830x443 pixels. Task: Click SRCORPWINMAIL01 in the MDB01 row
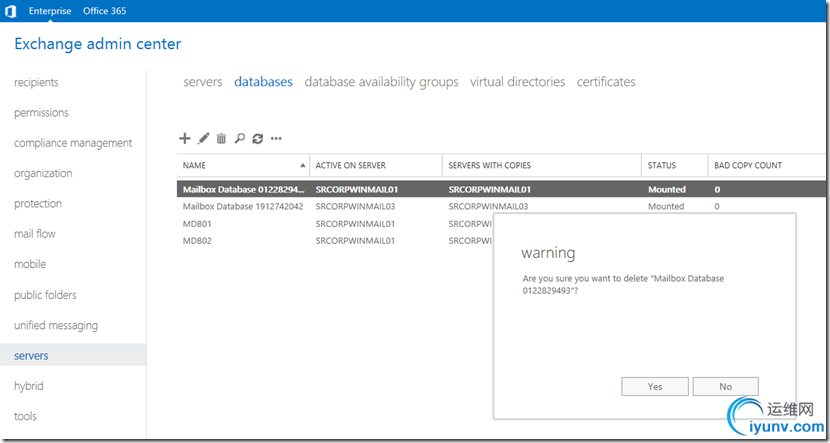coord(355,224)
